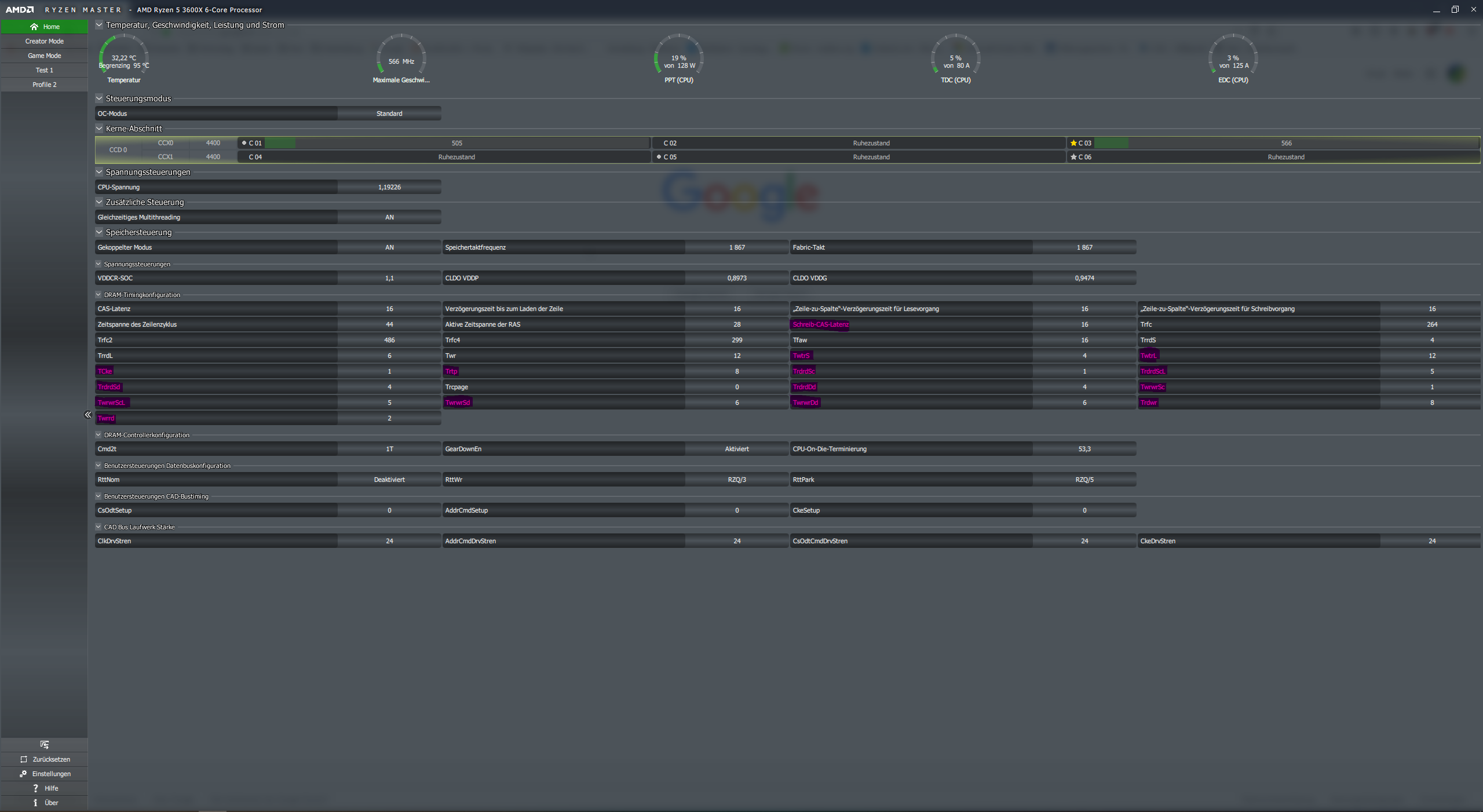Click the Home house icon
Image resolution: width=1483 pixels, height=812 pixels.
pos(34,27)
